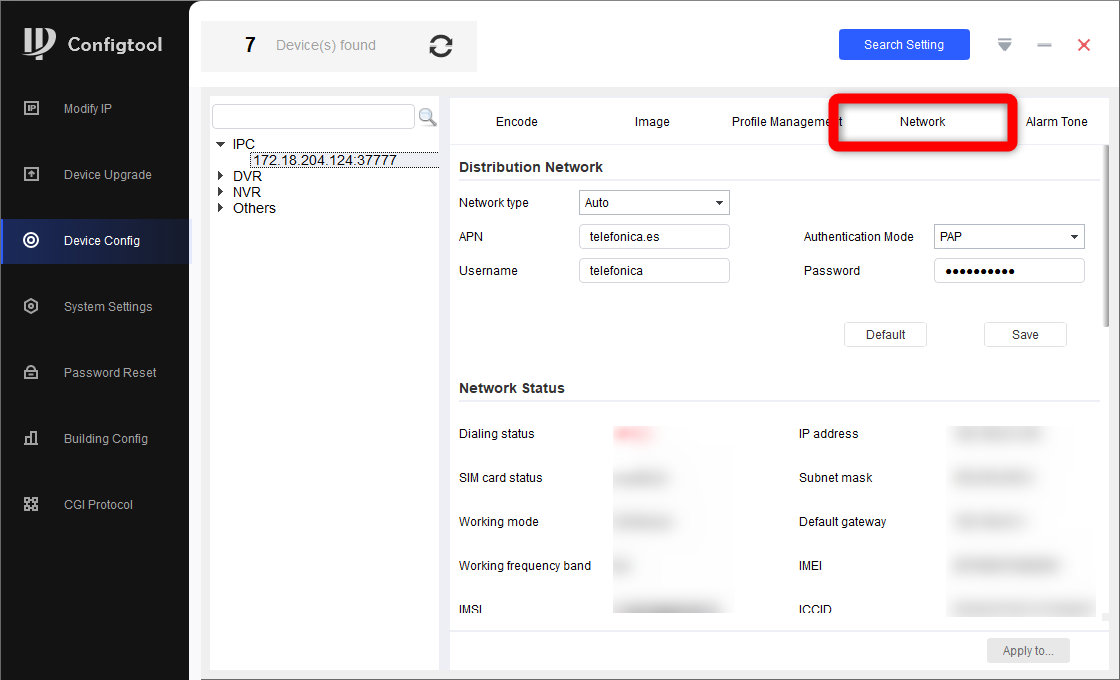Click the Device Config target icon
The height and width of the screenshot is (680, 1120).
pos(31,240)
